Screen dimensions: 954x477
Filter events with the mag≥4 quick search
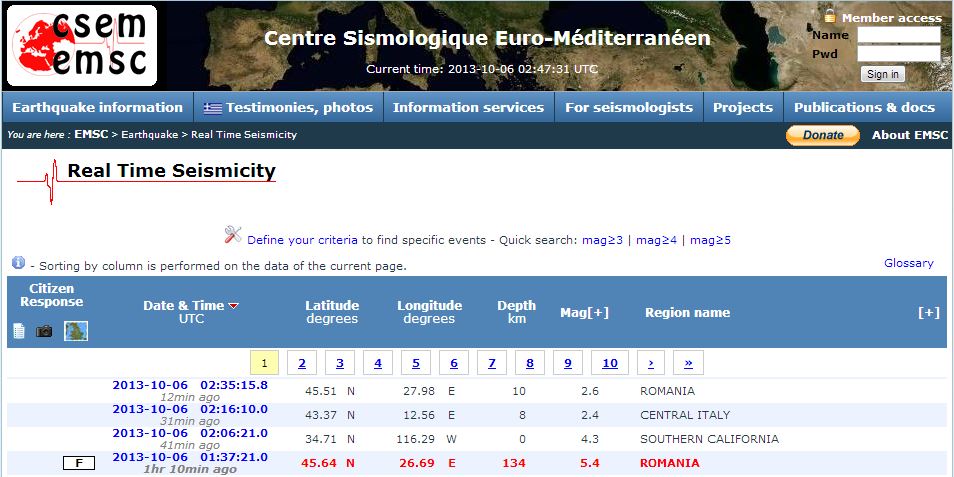click(656, 240)
